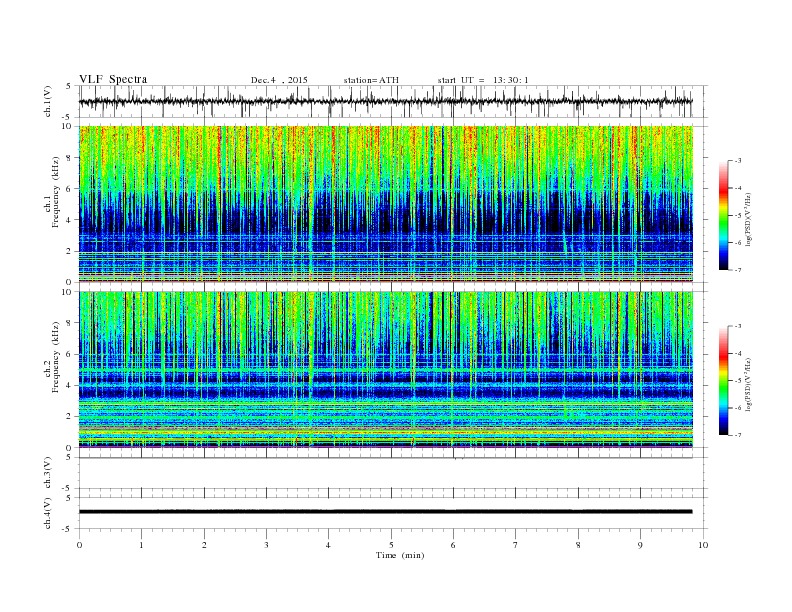Click the "-7" tick on ch.2 colorbar
The width and height of the screenshot is (792, 612).
(738, 435)
